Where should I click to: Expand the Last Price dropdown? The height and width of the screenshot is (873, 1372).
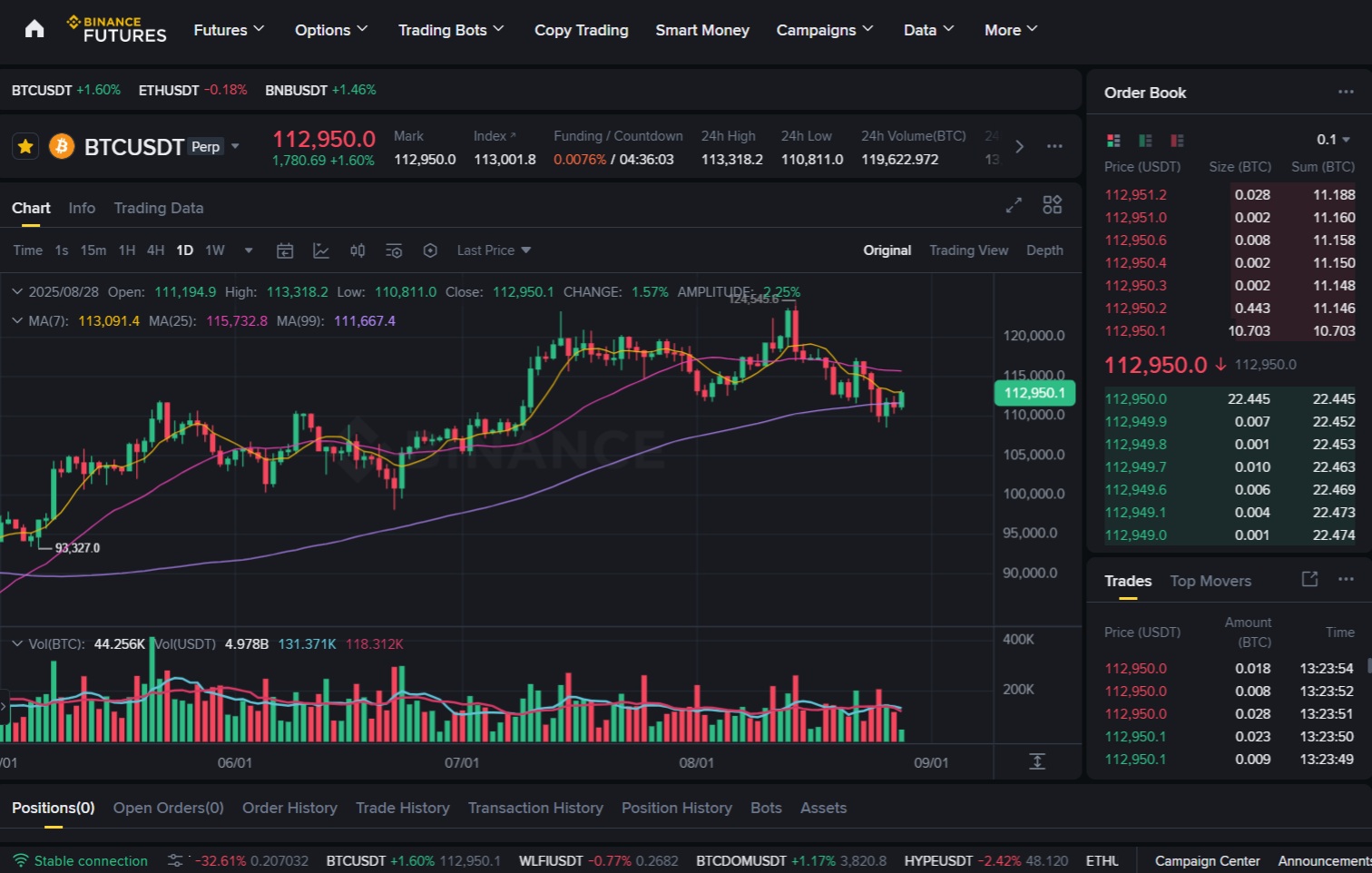(493, 250)
